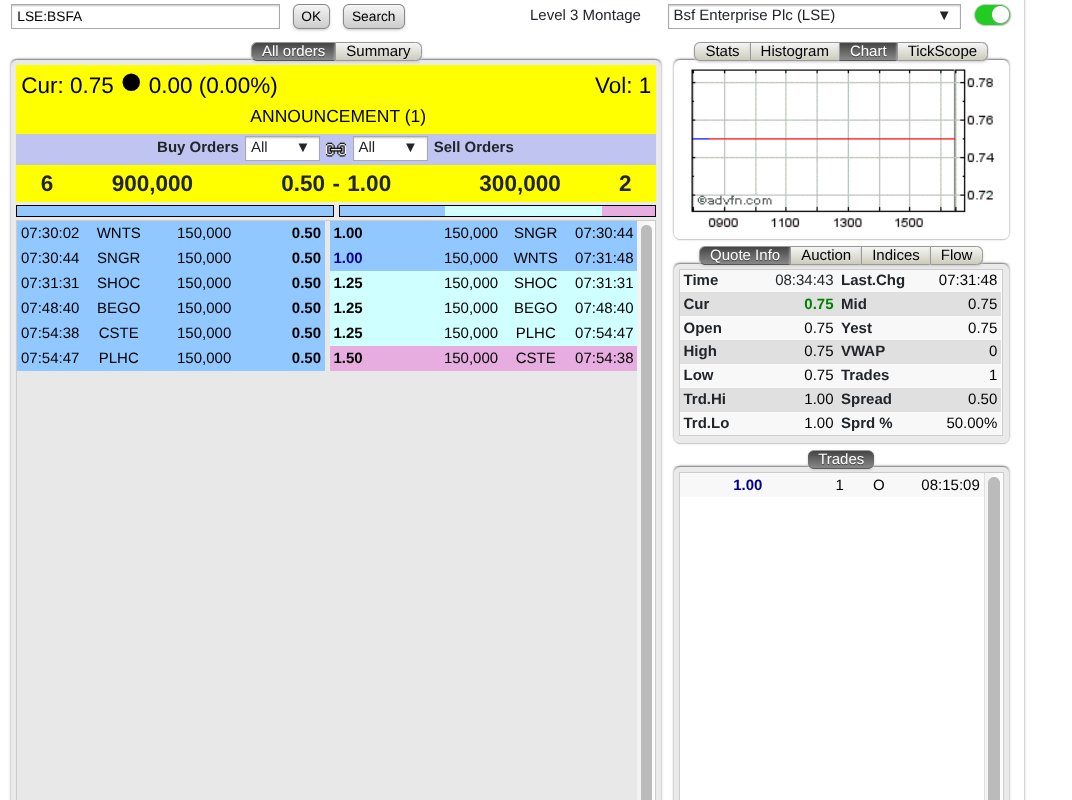Select WNTS buy order at 07:30:02

(171, 233)
